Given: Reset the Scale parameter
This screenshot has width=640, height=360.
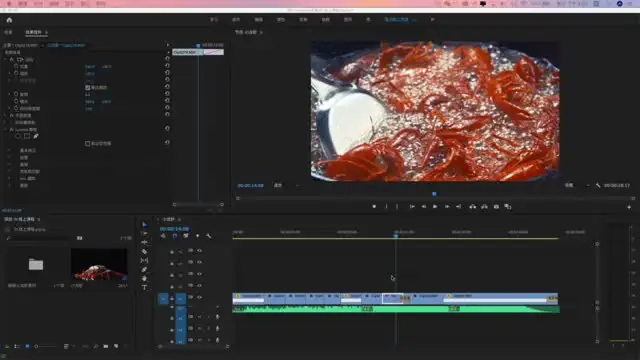Looking at the screenshot, I should point(167,73).
